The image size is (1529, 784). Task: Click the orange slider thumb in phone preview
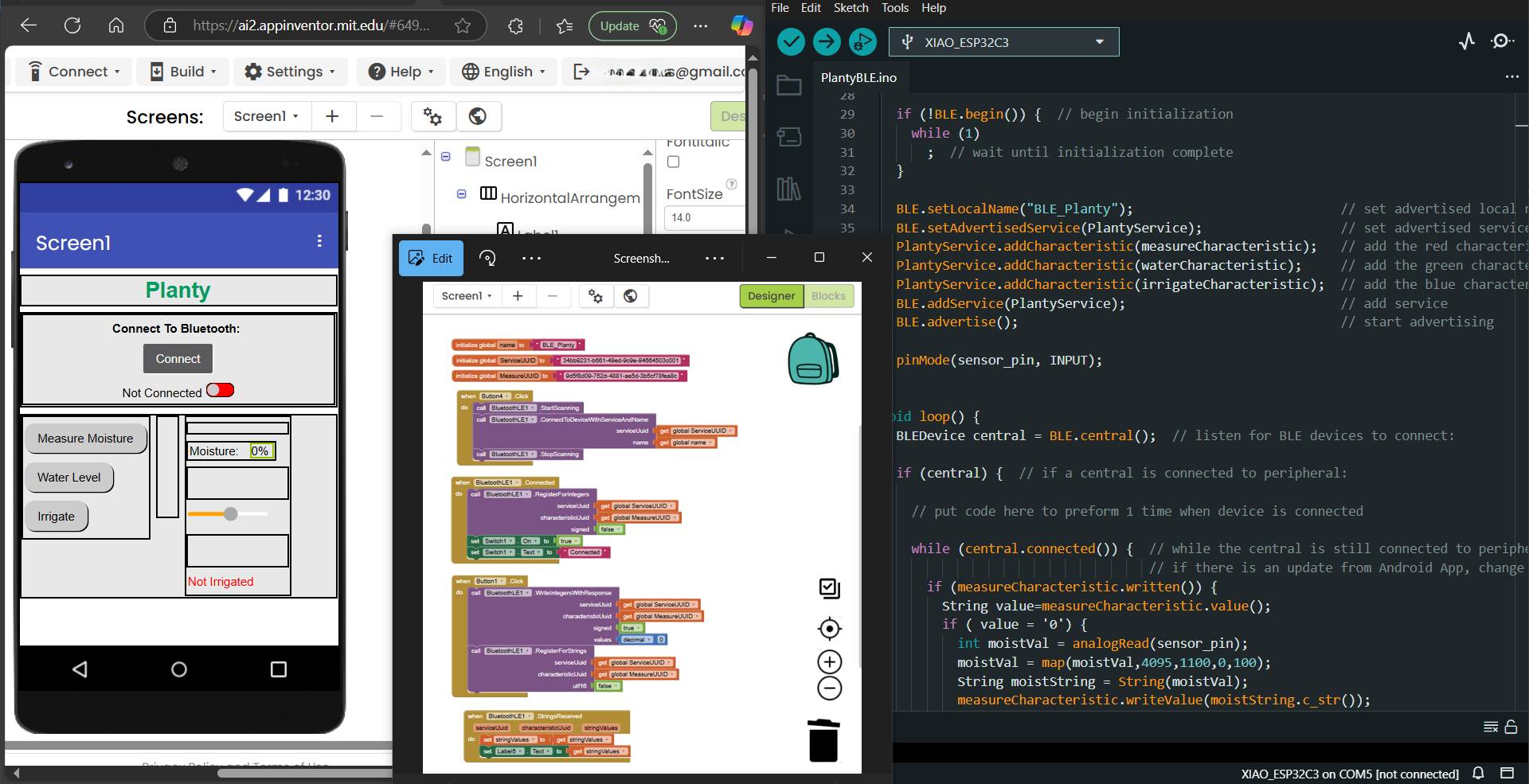point(230,514)
